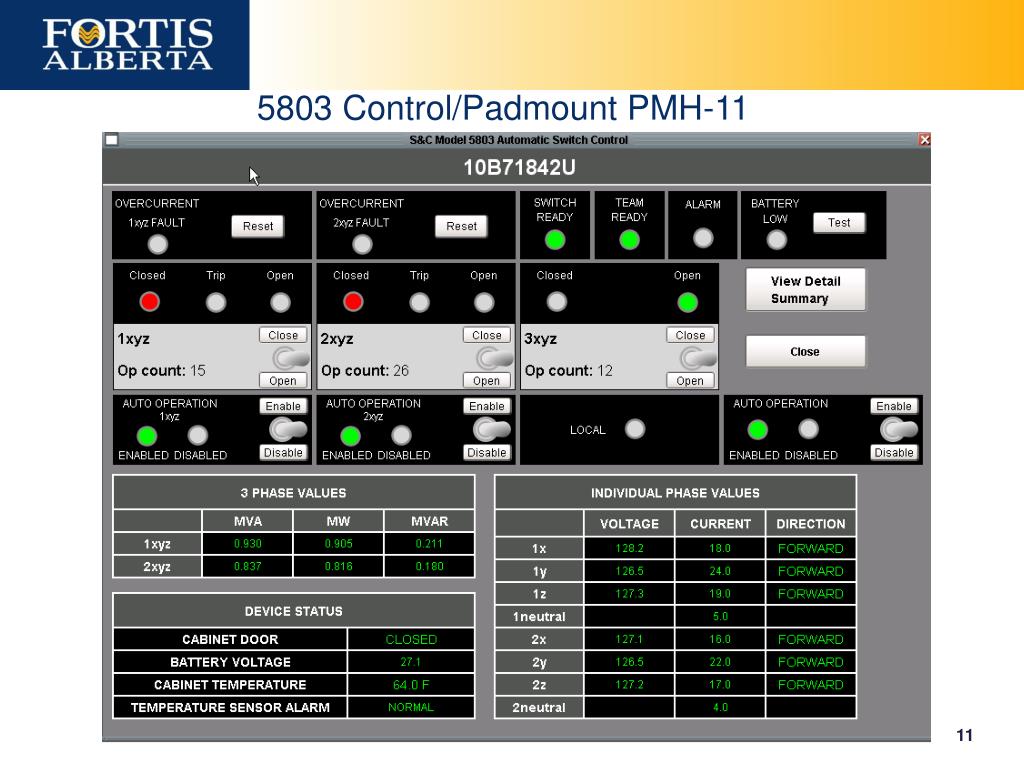Select the battery voltage value 27.1
This screenshot has width=1024, height=768.
tap(411, 662)
